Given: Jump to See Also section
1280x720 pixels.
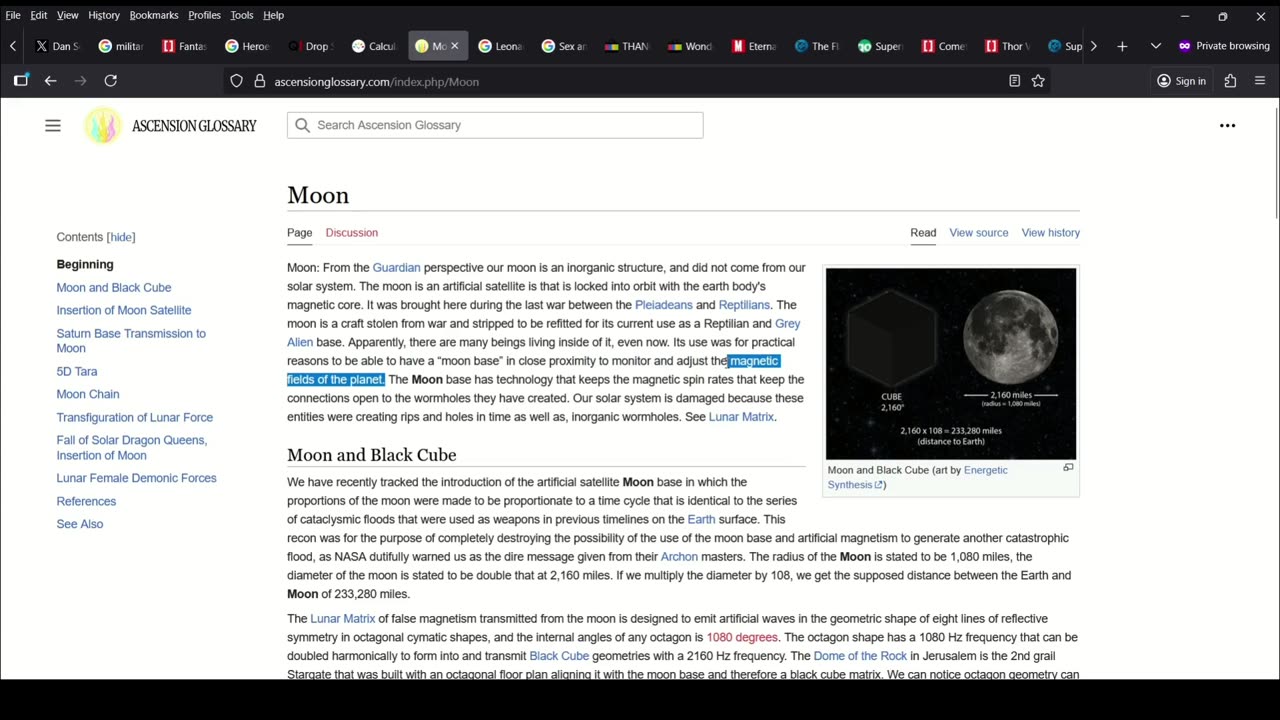Looking at the screenshot, I should (x=79, y=524).
